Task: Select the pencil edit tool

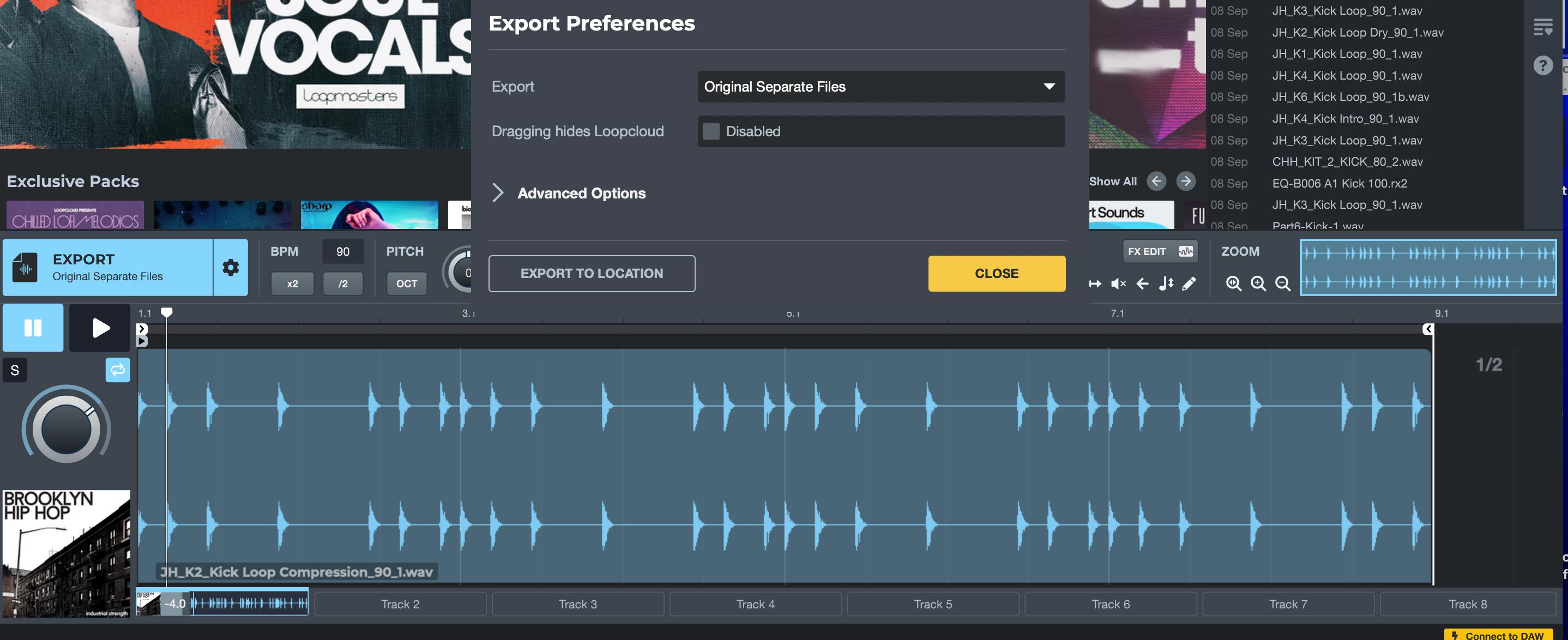Action: 1189,283
